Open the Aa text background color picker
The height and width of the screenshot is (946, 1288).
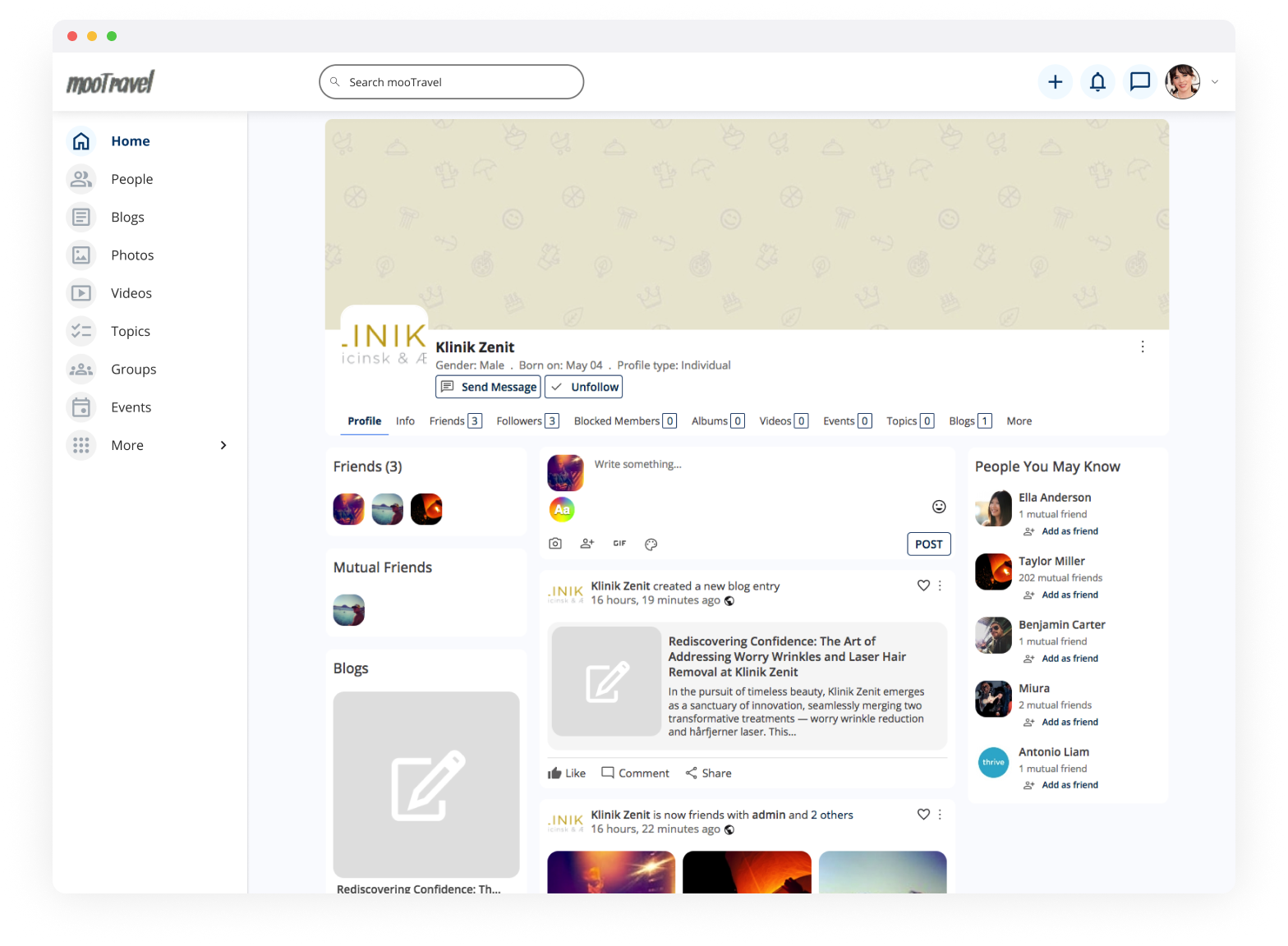pyautogui.click(x=562, y=509)
